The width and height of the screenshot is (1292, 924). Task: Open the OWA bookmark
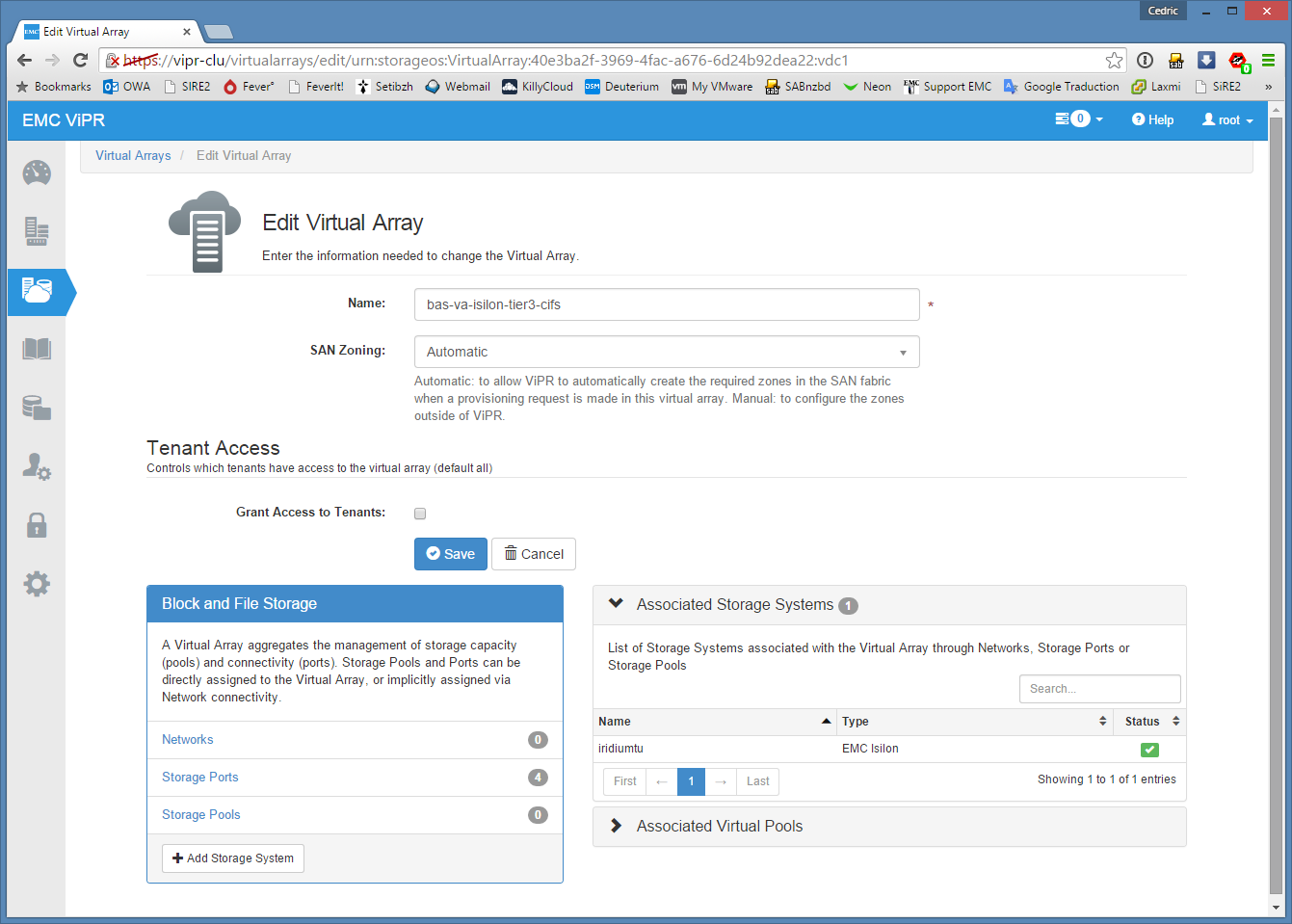point(127,87)
